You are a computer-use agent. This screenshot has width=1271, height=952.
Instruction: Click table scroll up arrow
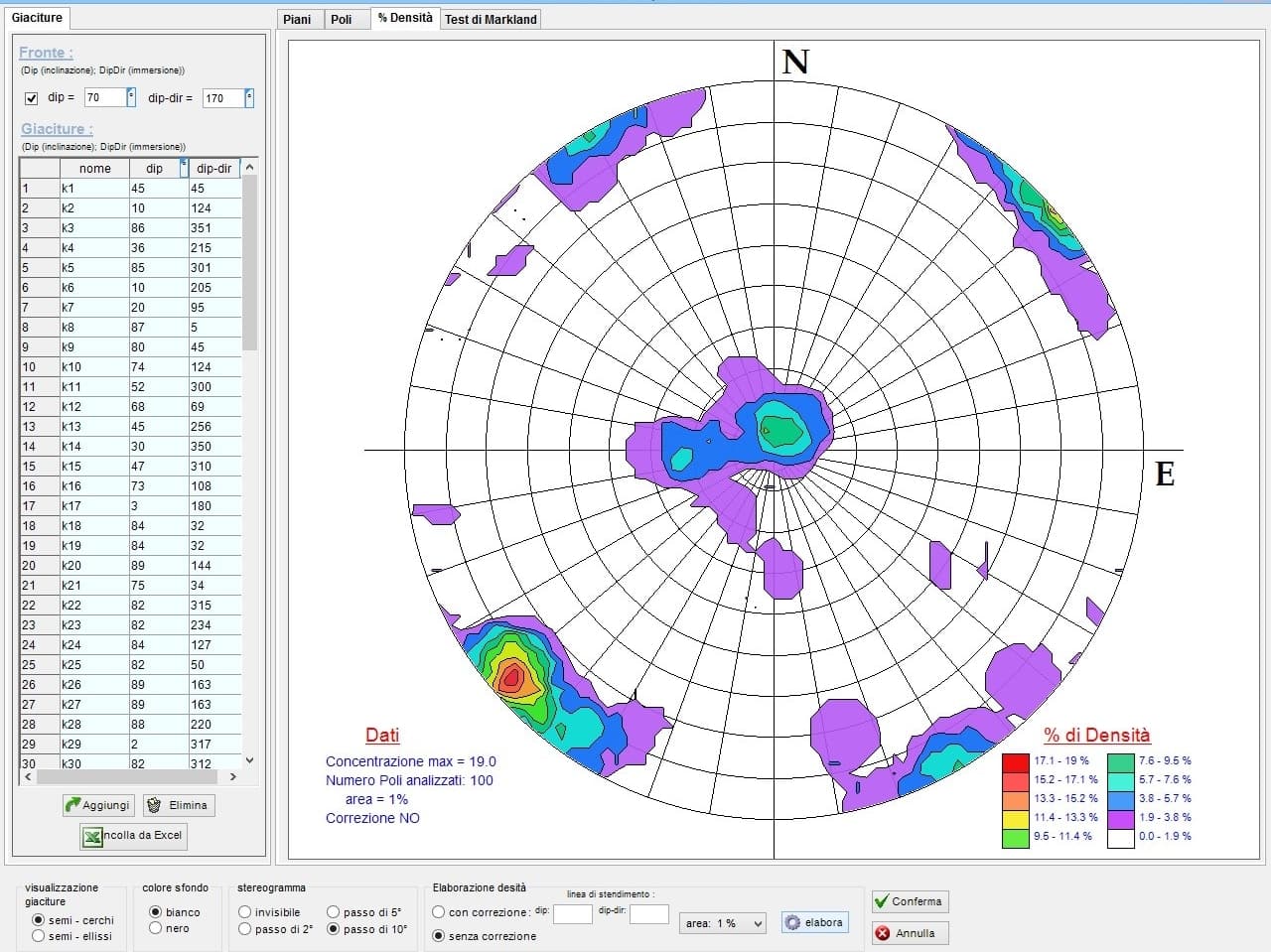point(249,167)
